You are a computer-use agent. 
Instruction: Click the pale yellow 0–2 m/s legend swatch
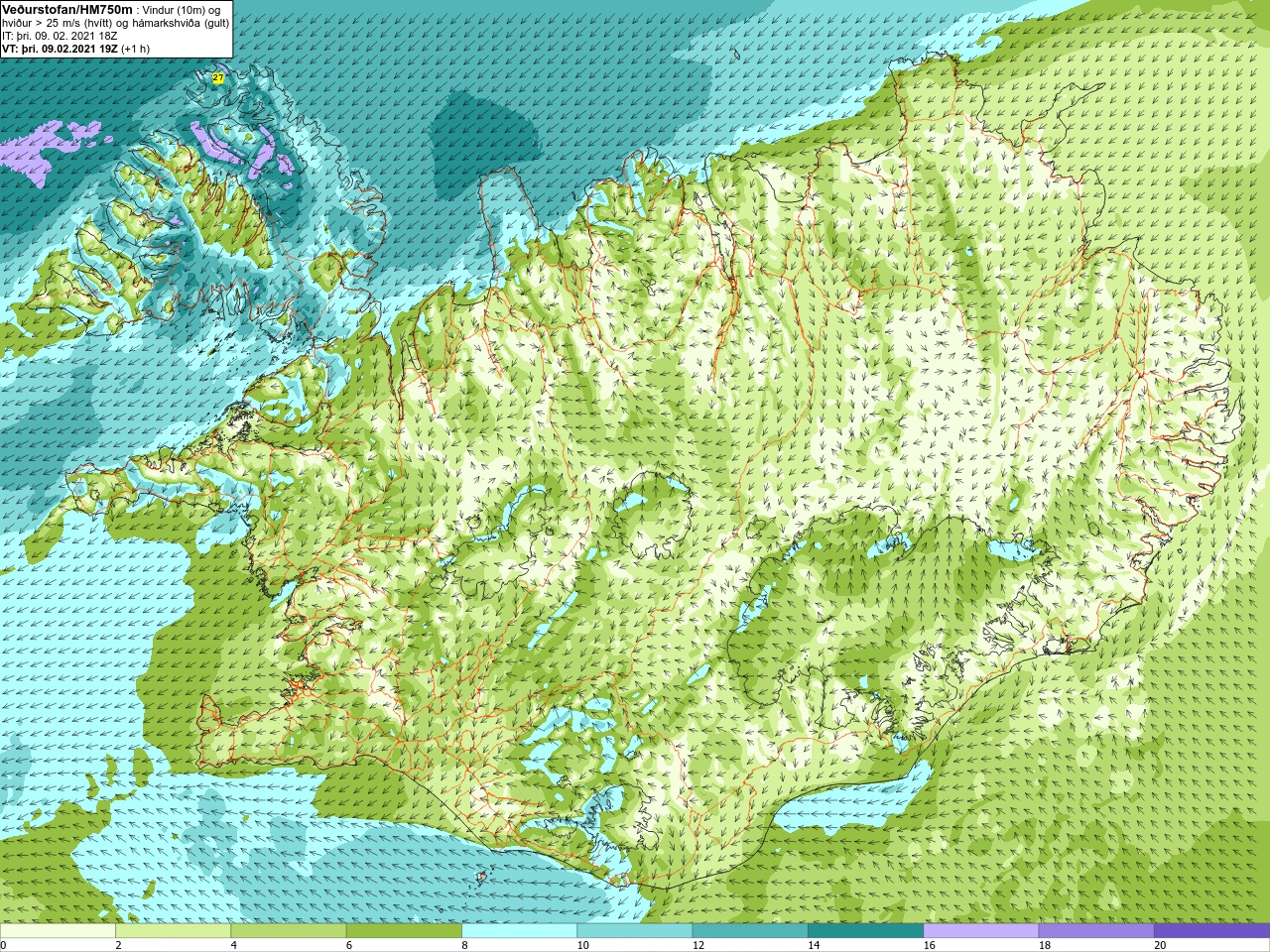(58, 931)
